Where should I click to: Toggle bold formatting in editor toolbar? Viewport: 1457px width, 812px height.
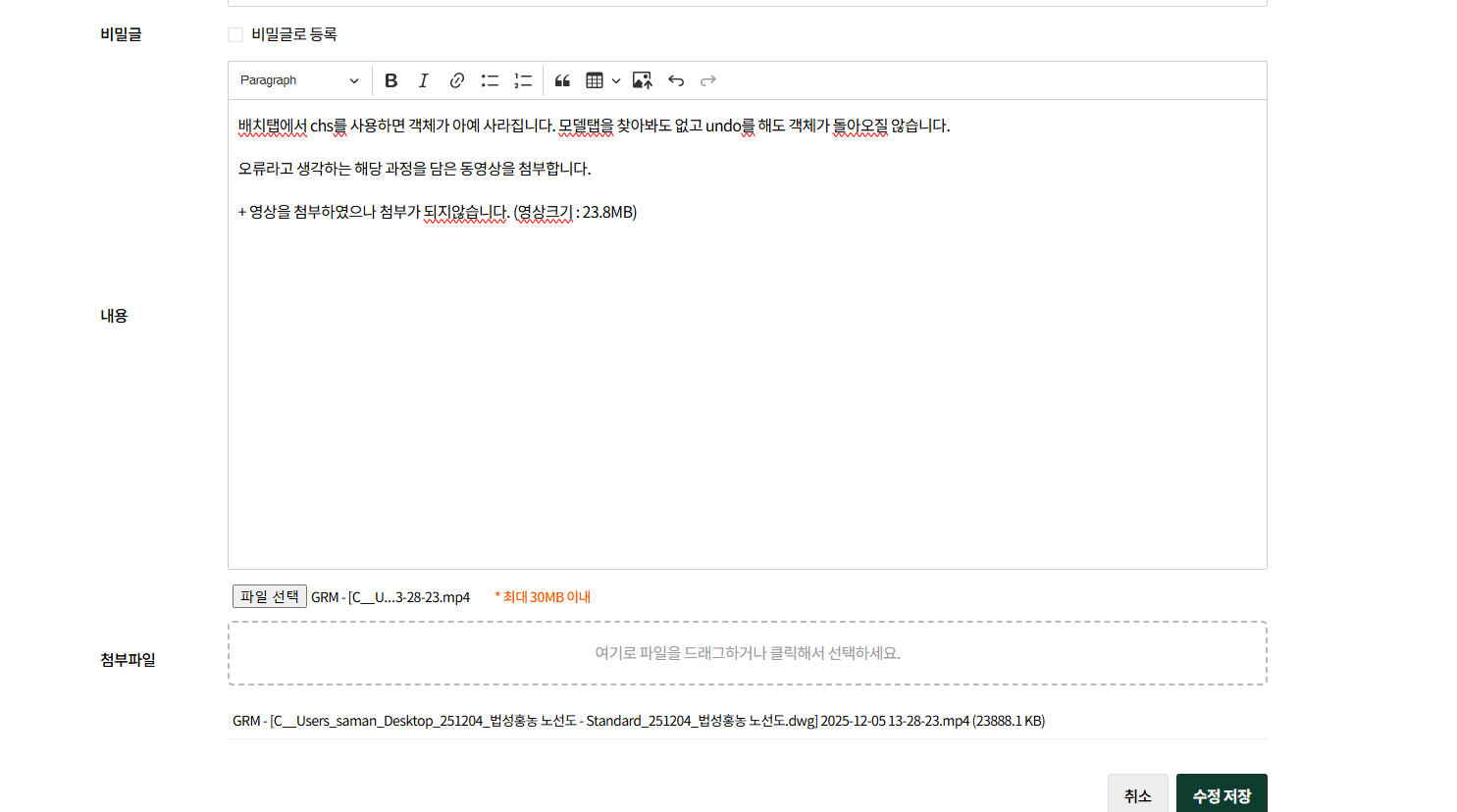pos(390,80)
